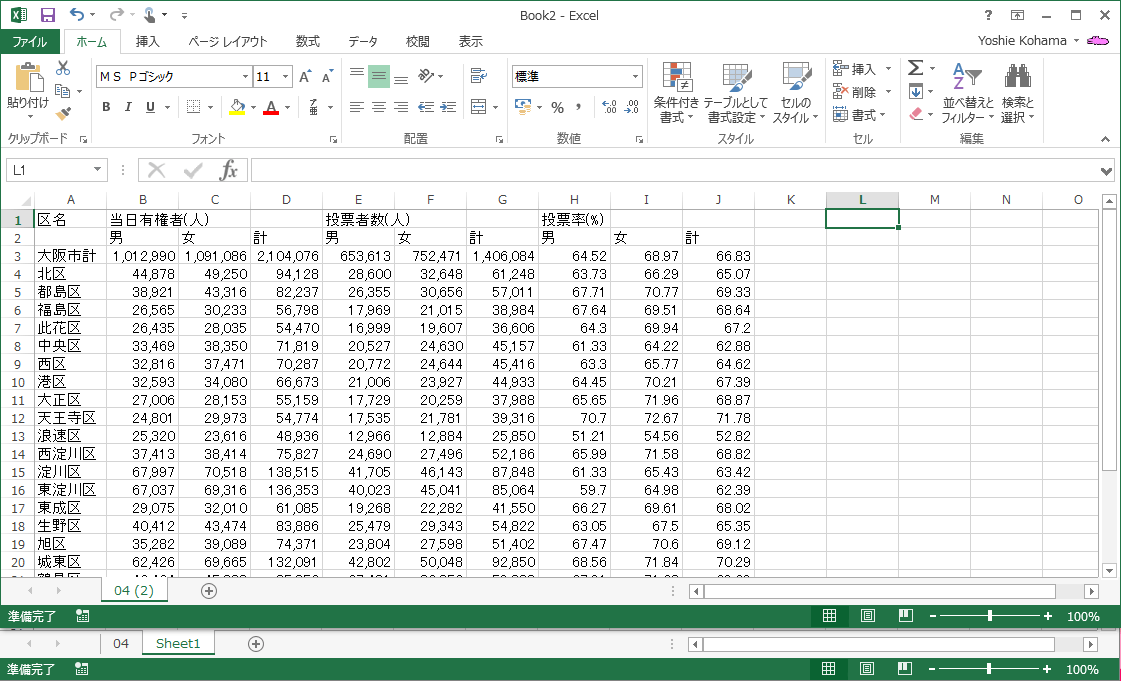
Task: Increase font size with the large A icon
Action: [x=305, y=76]
